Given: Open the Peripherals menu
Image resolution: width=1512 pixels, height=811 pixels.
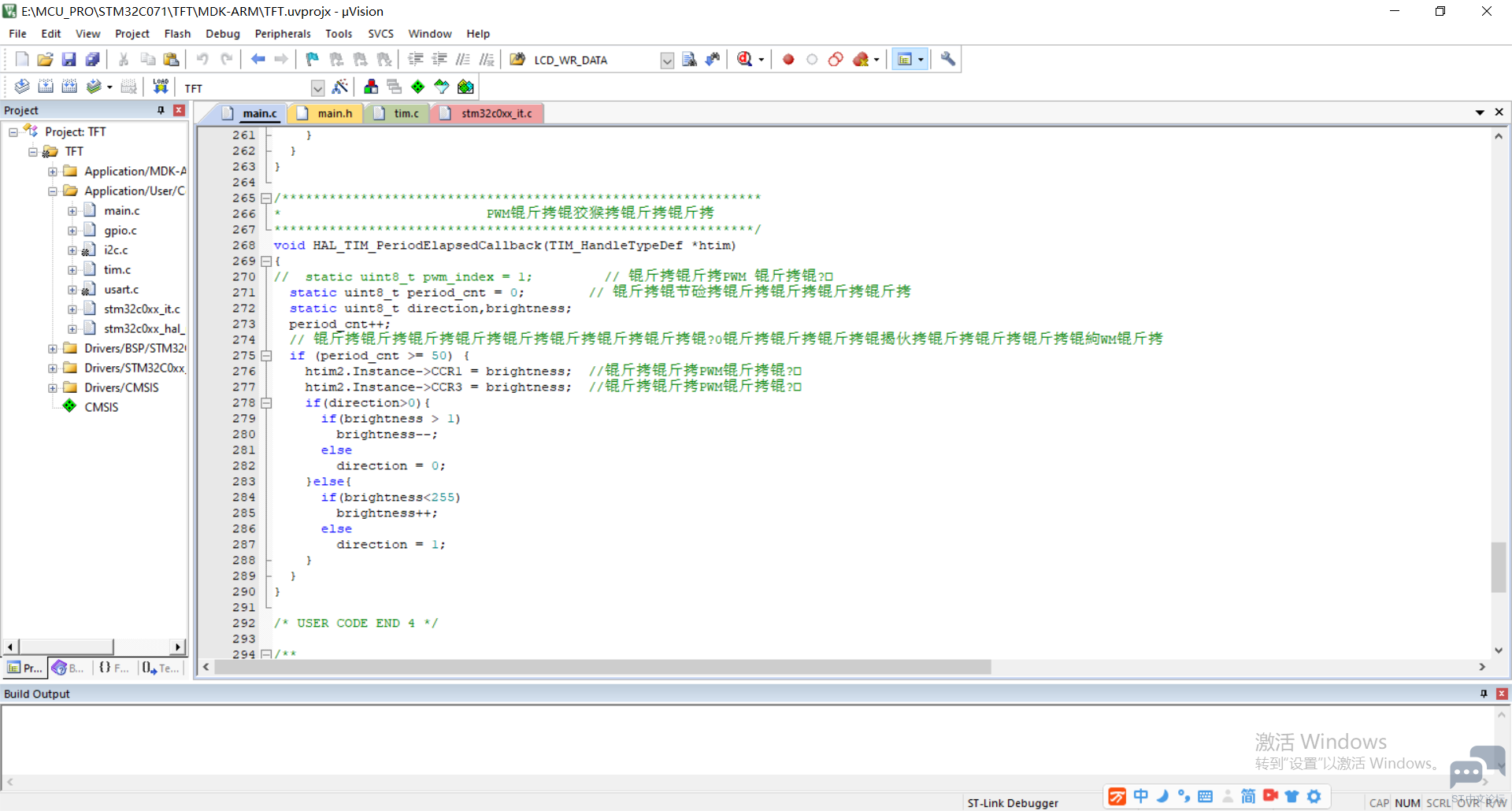Looking at the screenshot, I should [282, 34].
